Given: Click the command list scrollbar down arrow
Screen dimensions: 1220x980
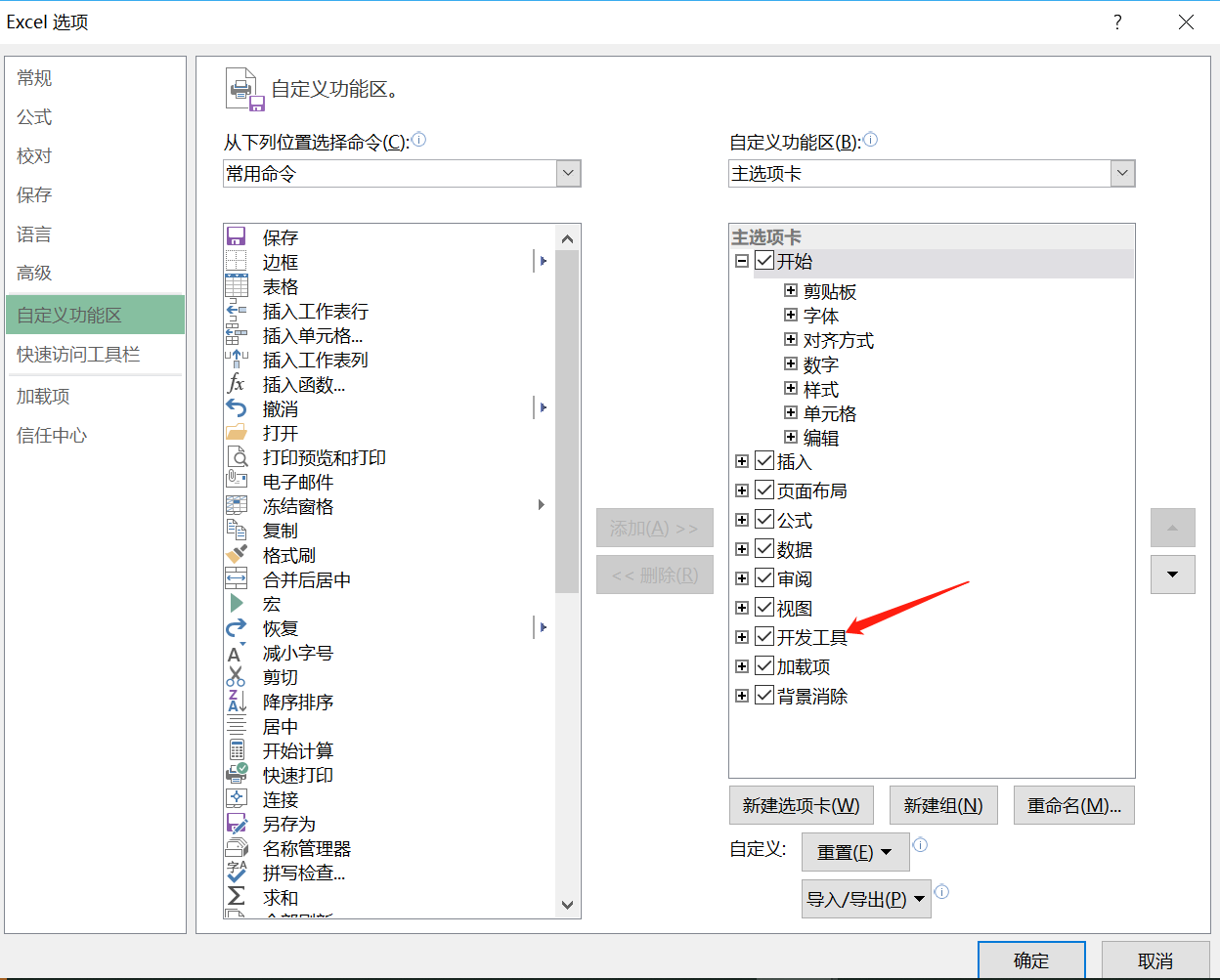Looking at the screenshot, I should pyautogui.click(x=567, y=905).
